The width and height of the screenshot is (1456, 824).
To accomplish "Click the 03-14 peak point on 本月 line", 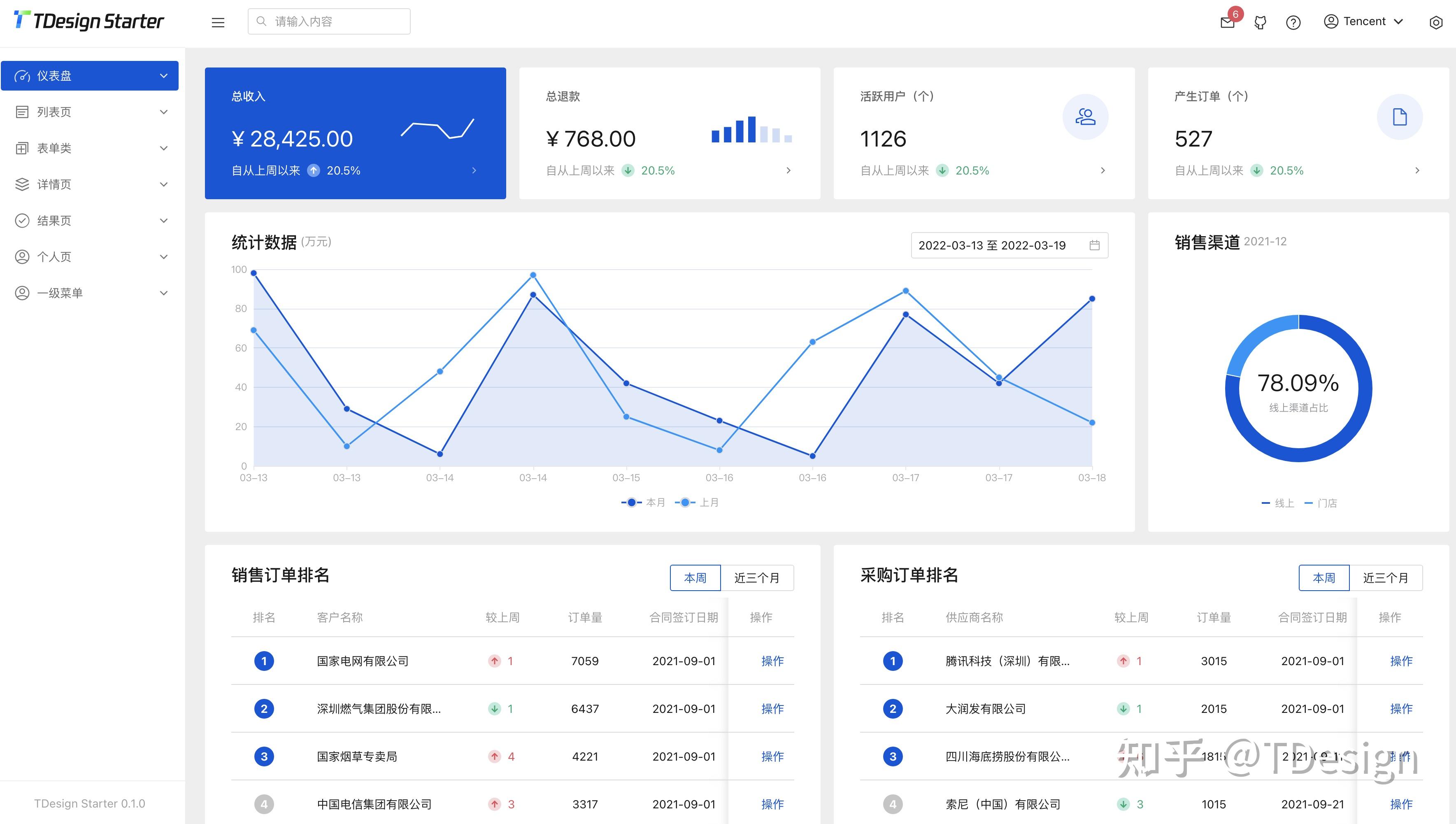I will [533, 295].
